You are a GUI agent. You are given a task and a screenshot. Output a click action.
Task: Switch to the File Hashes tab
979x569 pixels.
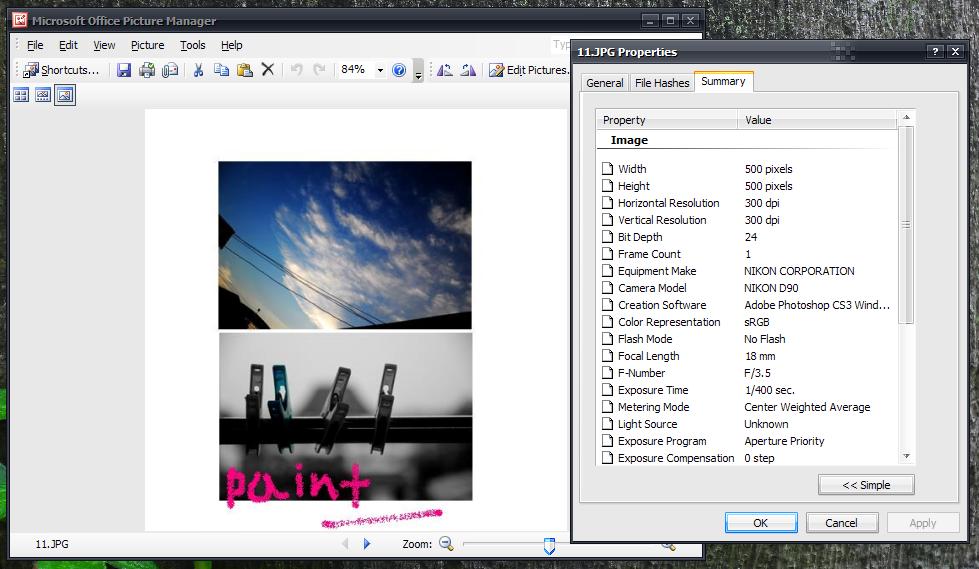click(662, 82)
